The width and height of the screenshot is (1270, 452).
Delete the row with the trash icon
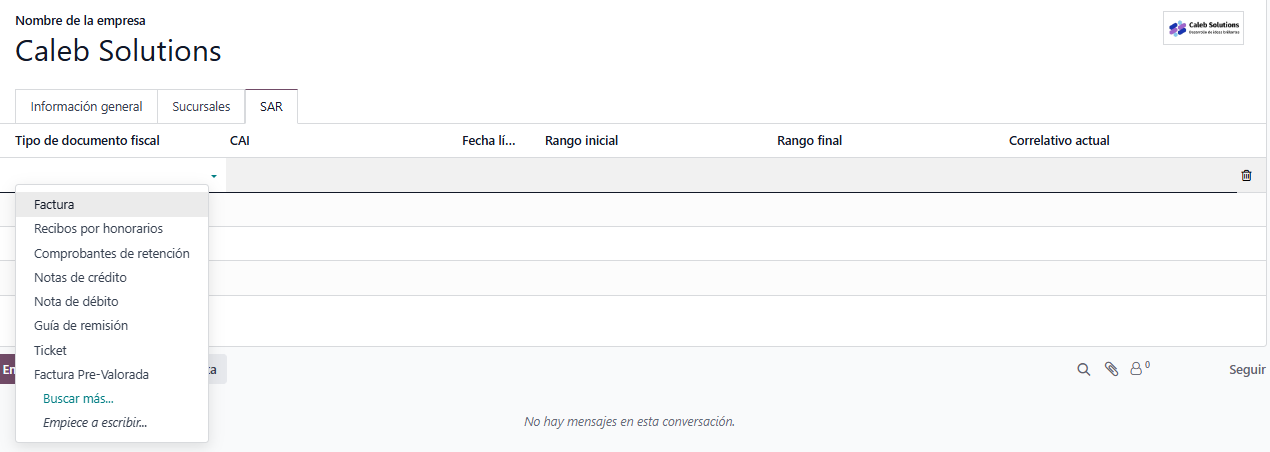tap(1246, 175)
